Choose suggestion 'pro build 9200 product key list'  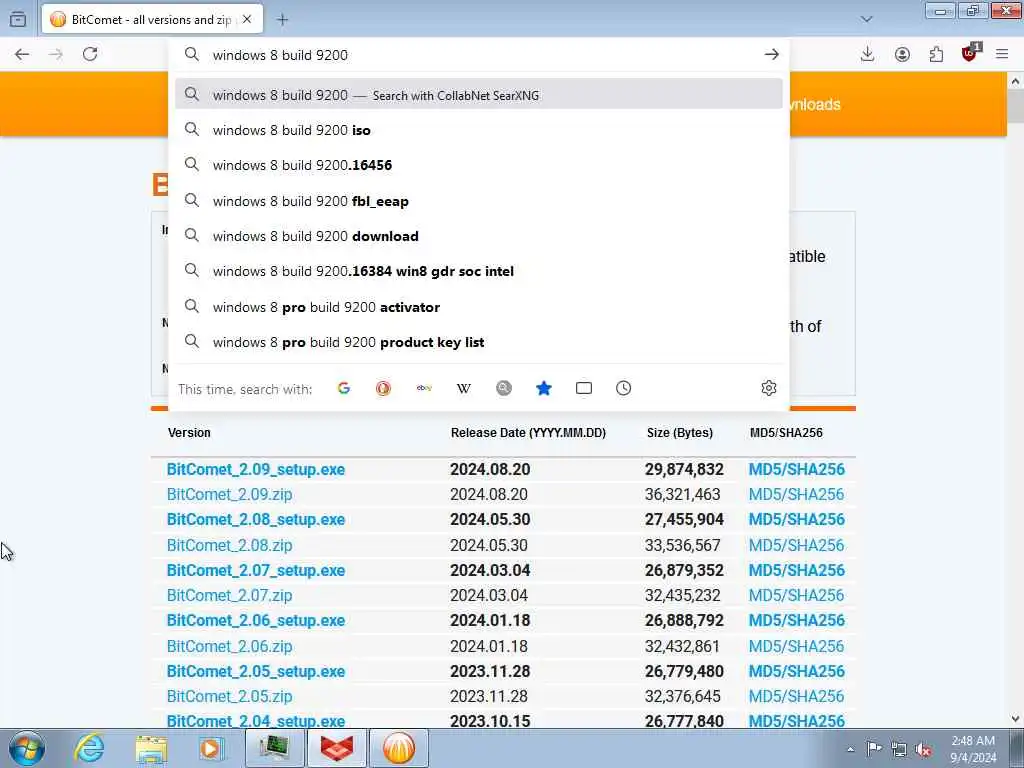[x=479, y=342]
